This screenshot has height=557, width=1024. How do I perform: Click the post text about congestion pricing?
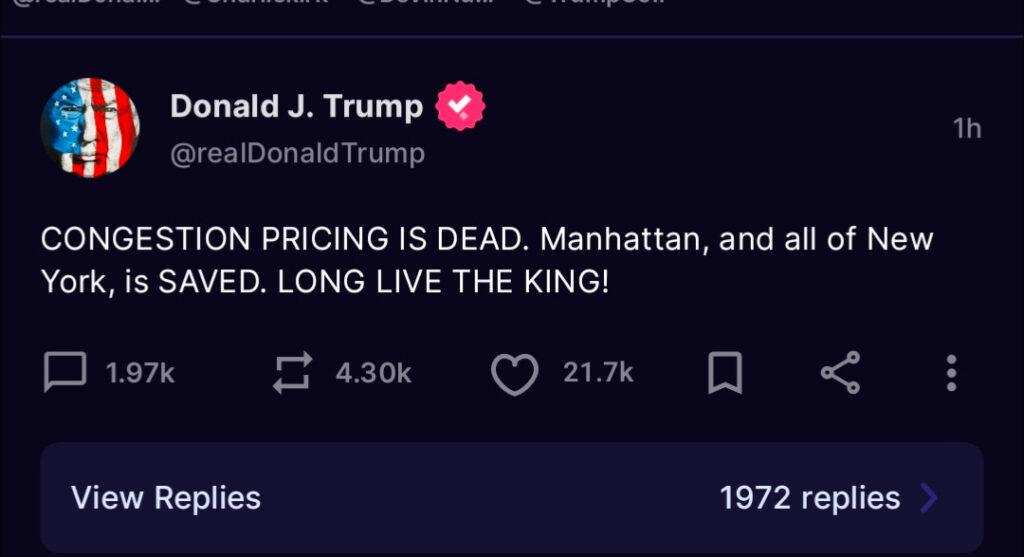tap(486, 261)
